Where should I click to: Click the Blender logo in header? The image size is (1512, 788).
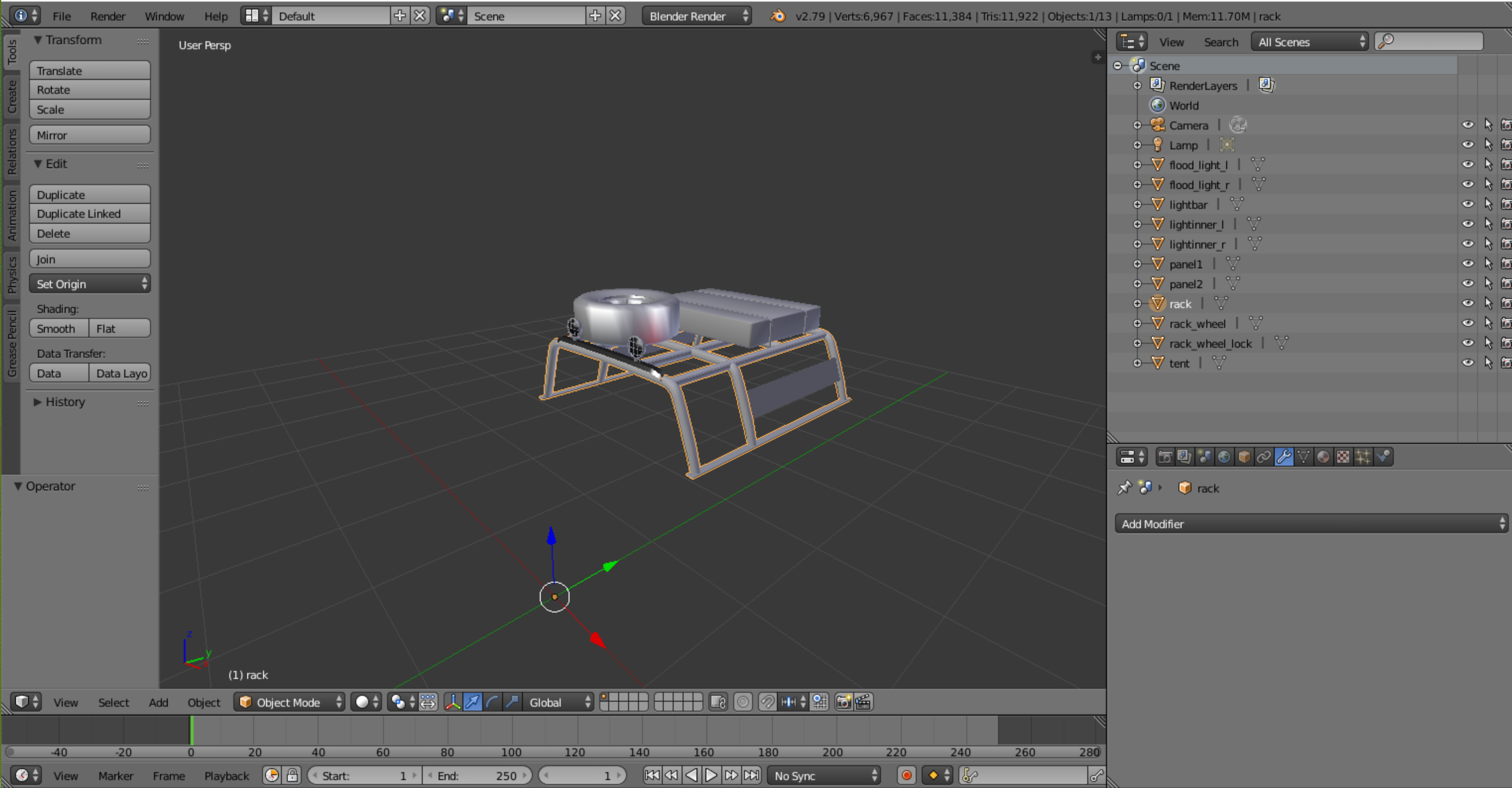pos(778,16)
